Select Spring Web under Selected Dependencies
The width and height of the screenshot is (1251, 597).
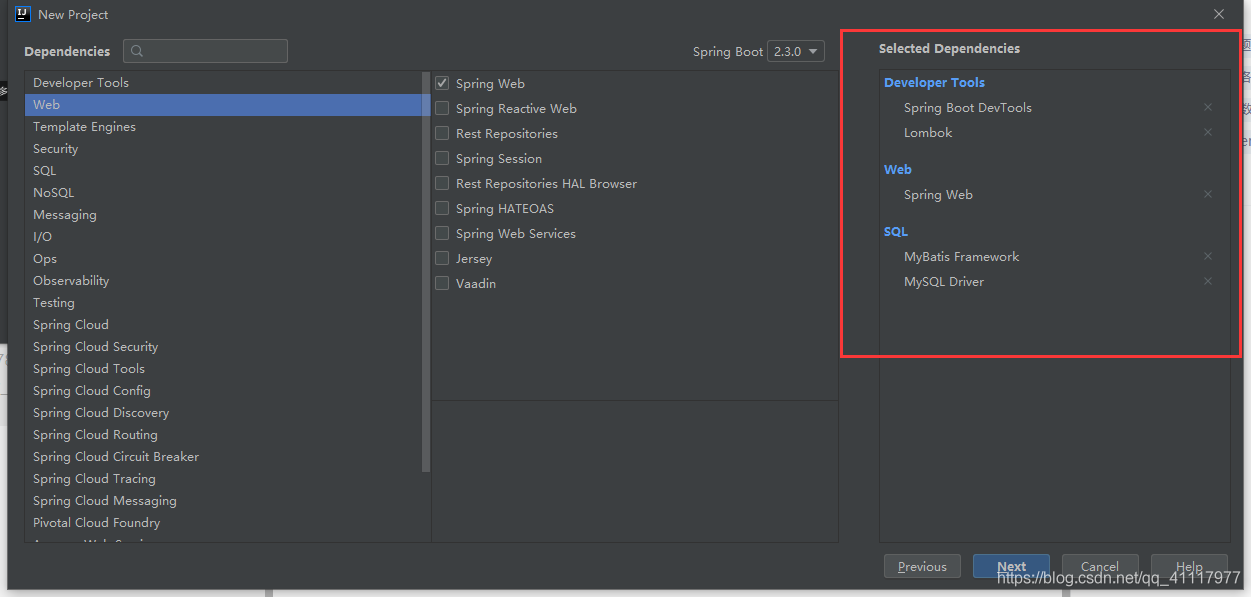(938, 194)
